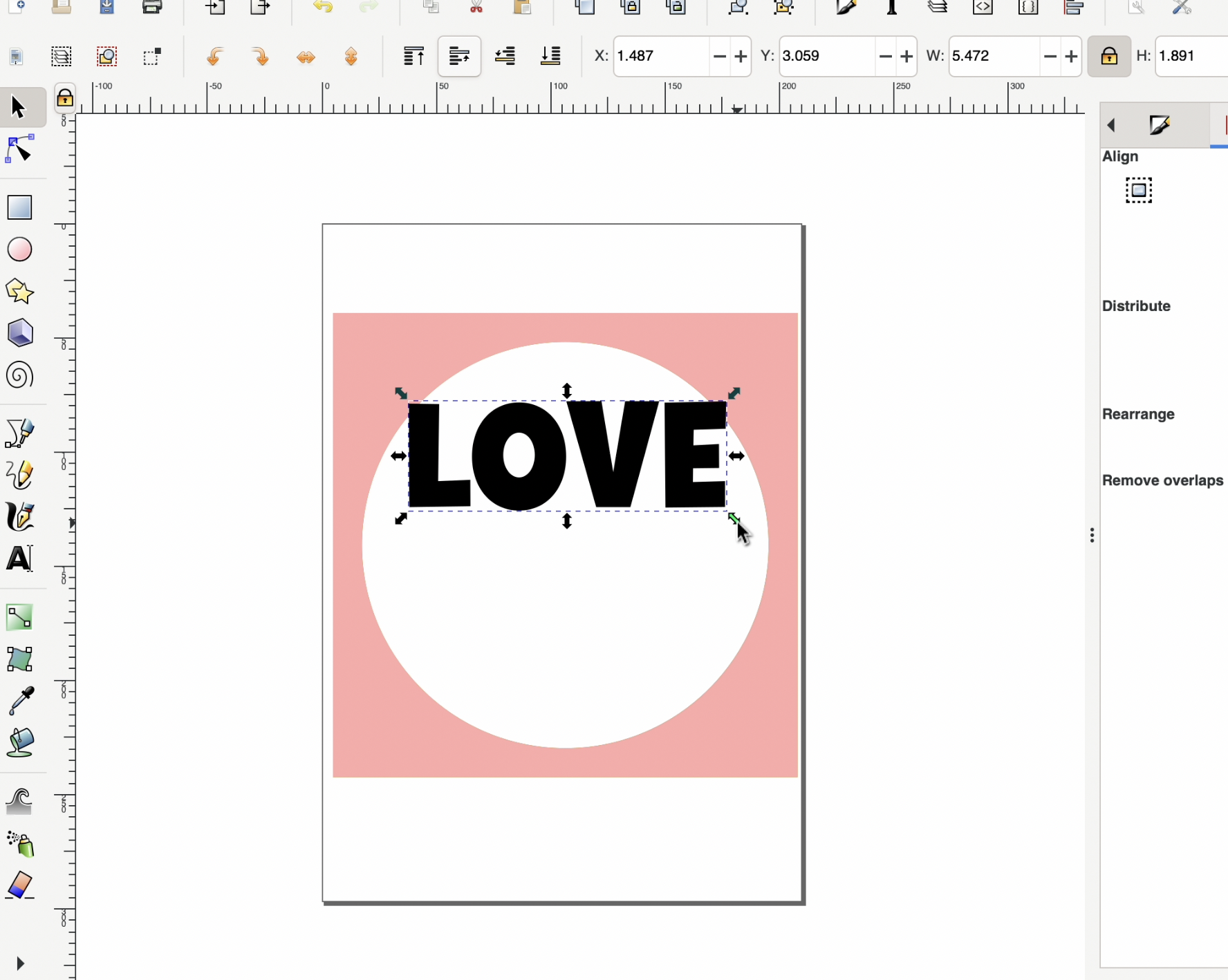Flip selection vertically
The image size is (1228, 980).
point(351,56)
